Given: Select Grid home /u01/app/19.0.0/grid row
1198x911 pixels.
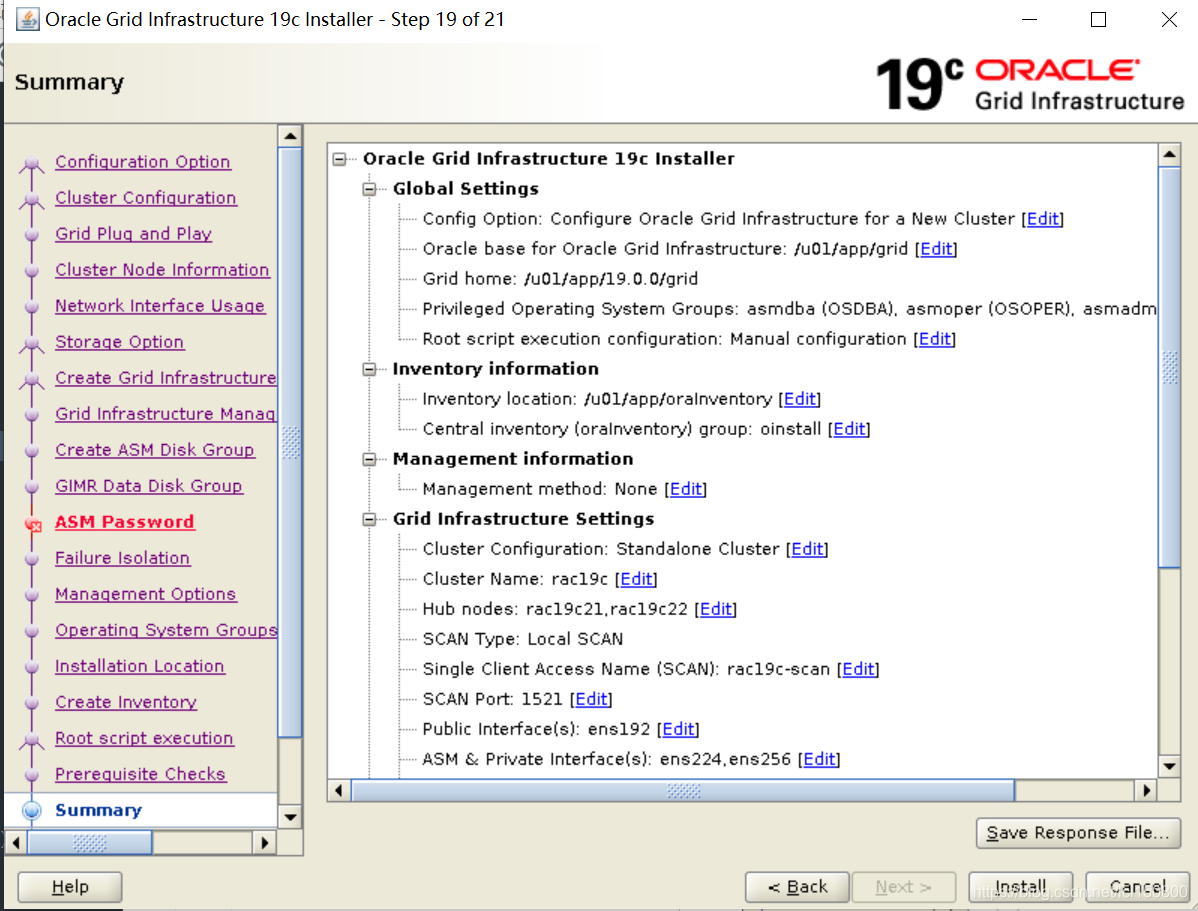Looking at the screenshot, I should (x=560, y=279).
